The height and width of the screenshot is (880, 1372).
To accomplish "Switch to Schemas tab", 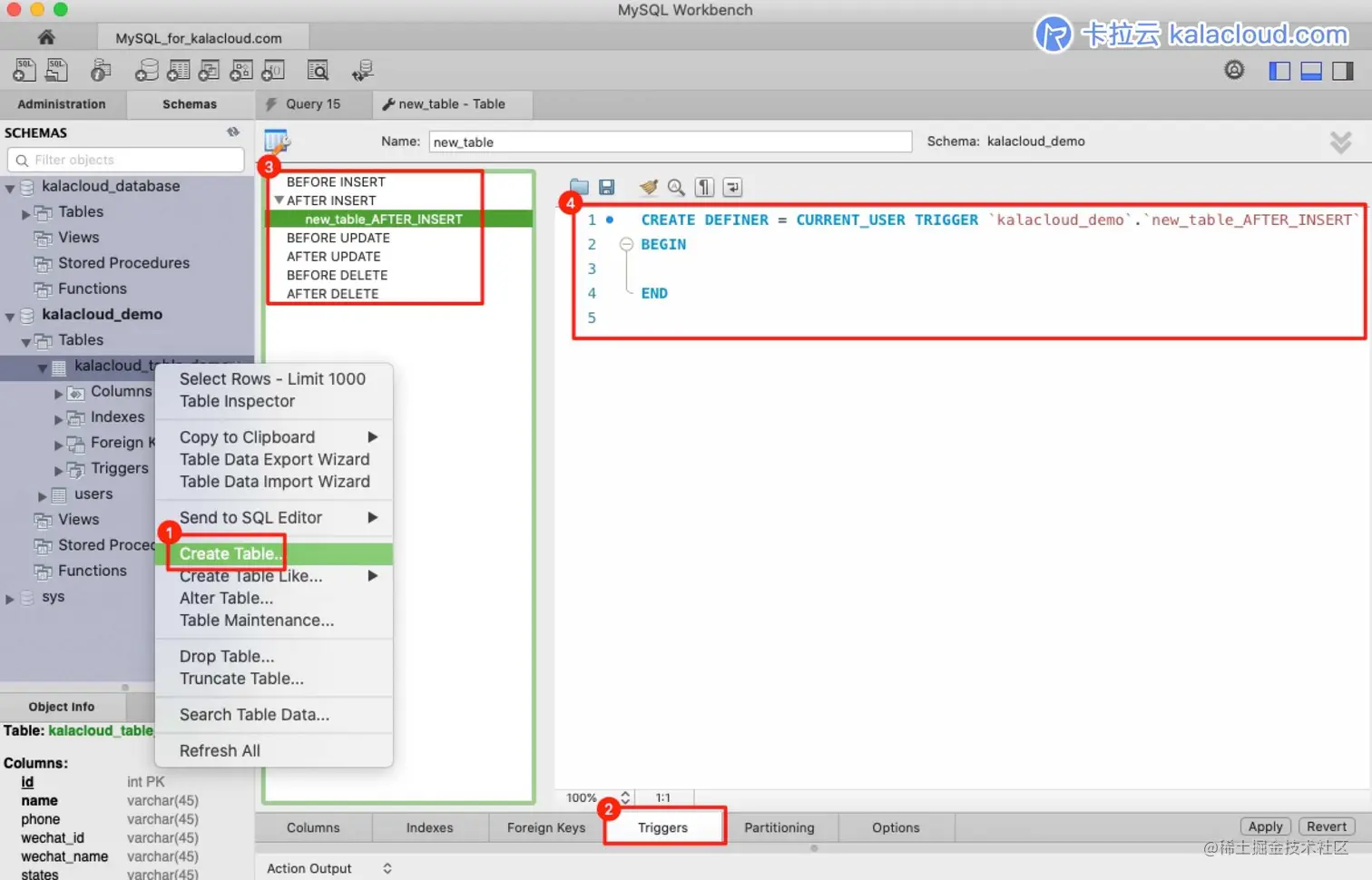I will (190, 104).
